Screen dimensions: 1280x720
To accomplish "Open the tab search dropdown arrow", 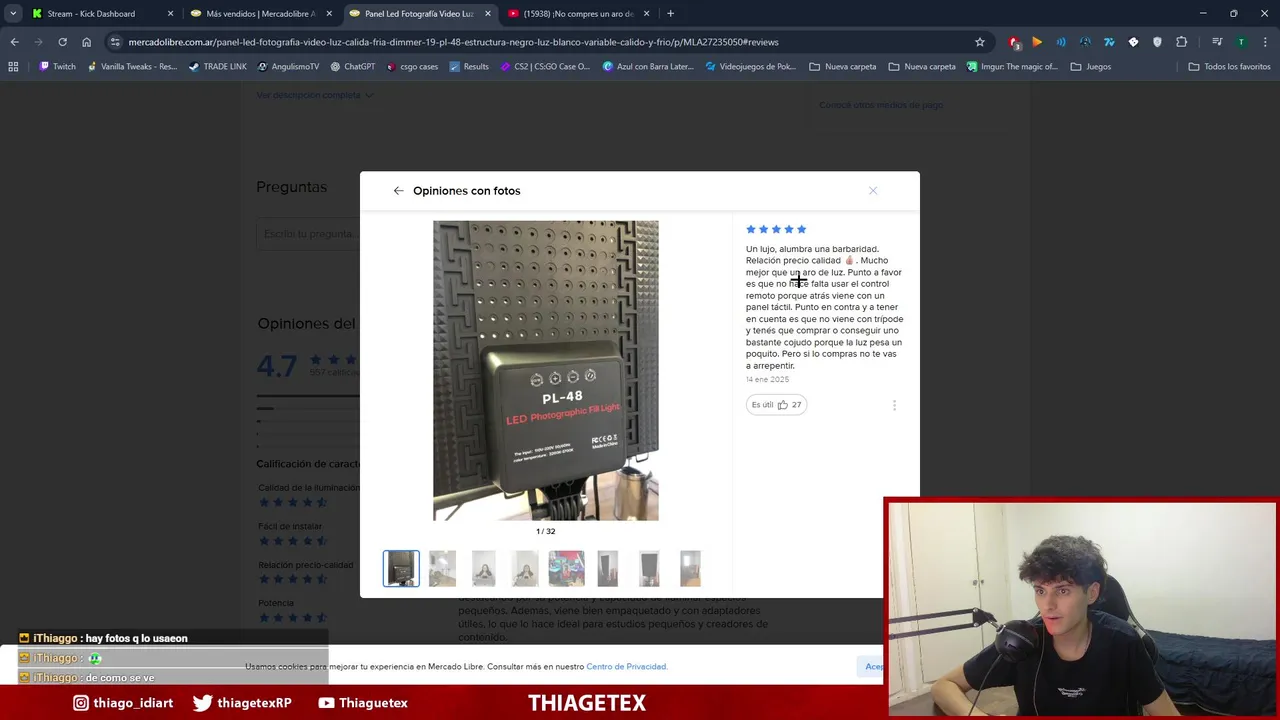I will [x=13, y=14].
